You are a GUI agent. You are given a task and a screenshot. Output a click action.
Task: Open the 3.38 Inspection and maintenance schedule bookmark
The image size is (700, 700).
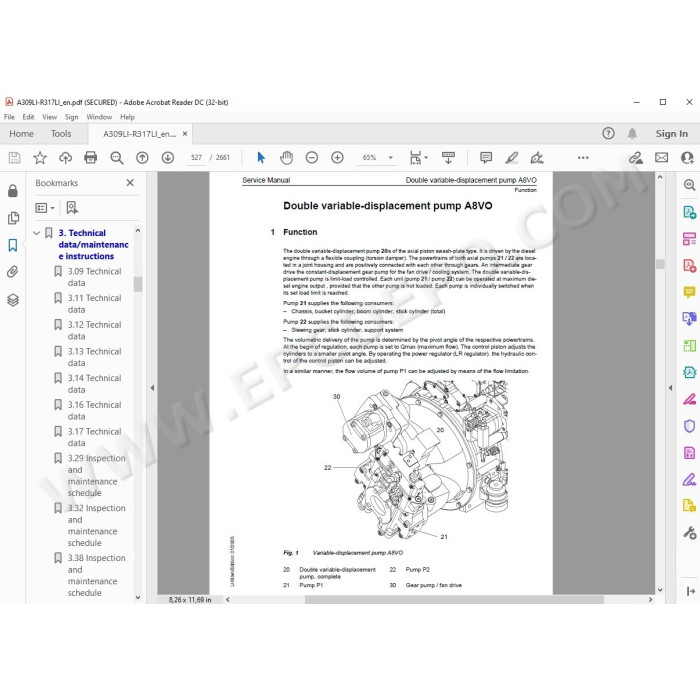[96, 575]
